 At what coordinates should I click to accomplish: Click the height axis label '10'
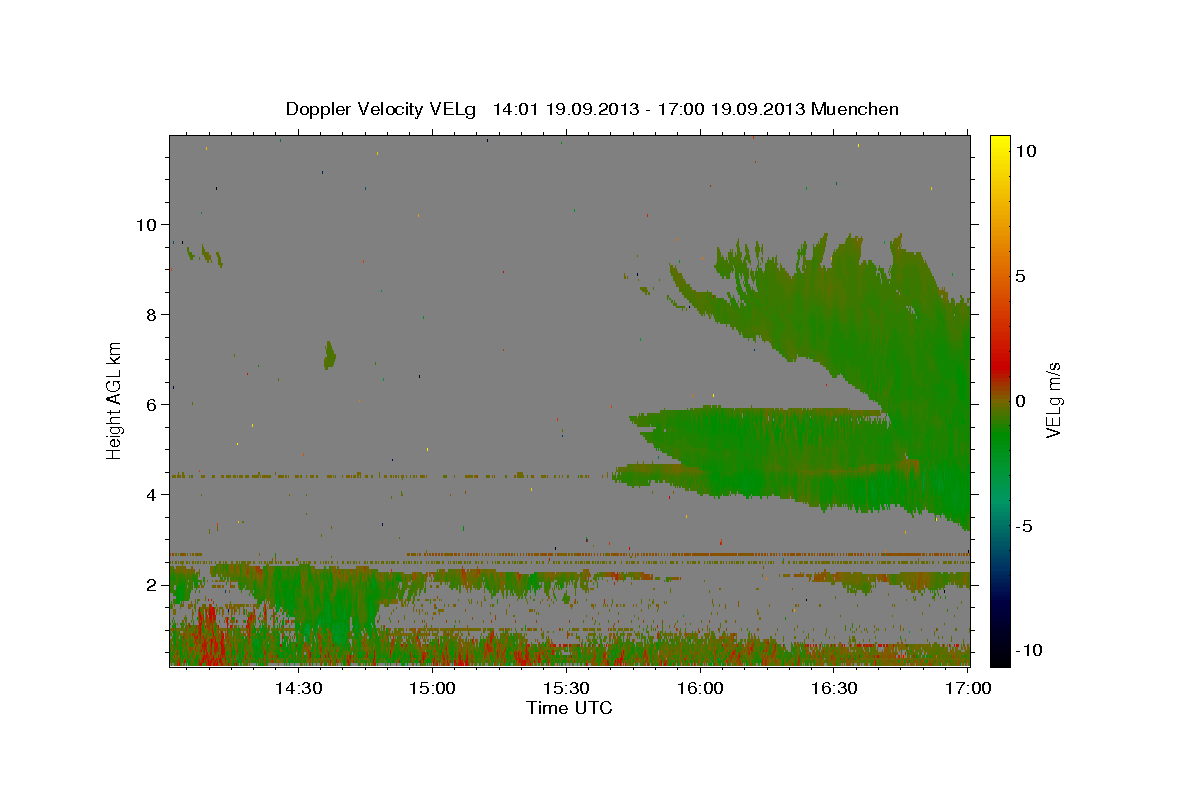point(146,225)
